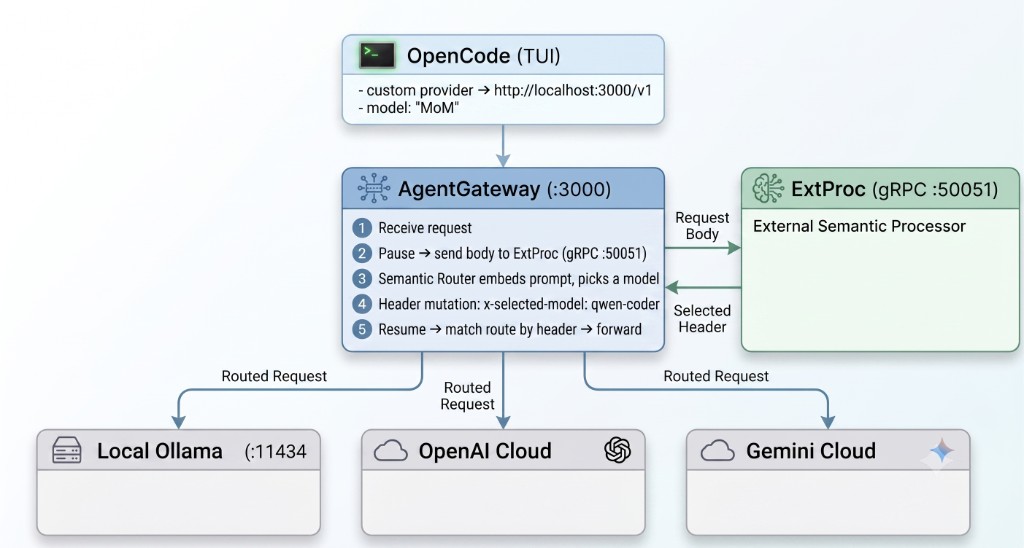Select the 'OpenAI Cloud' title
1024x548 pixels.
[485, 451]
